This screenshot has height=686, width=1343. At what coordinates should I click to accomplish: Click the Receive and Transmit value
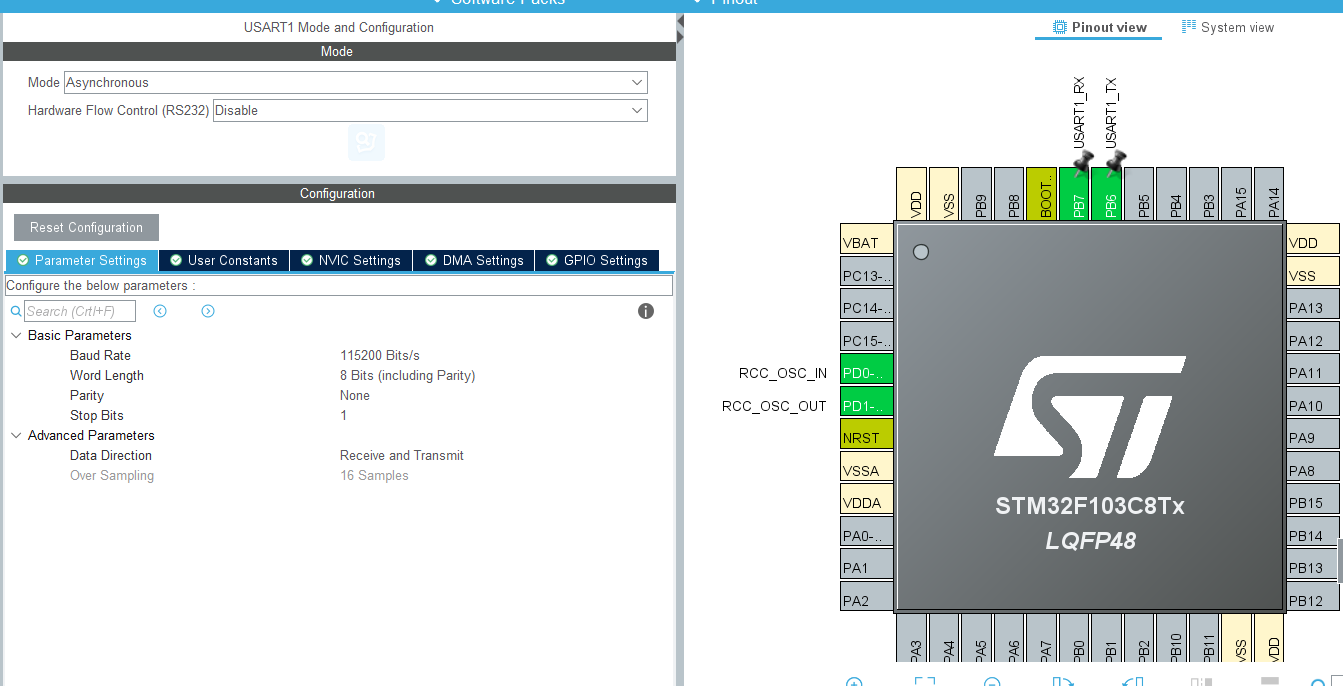[402, 455]
